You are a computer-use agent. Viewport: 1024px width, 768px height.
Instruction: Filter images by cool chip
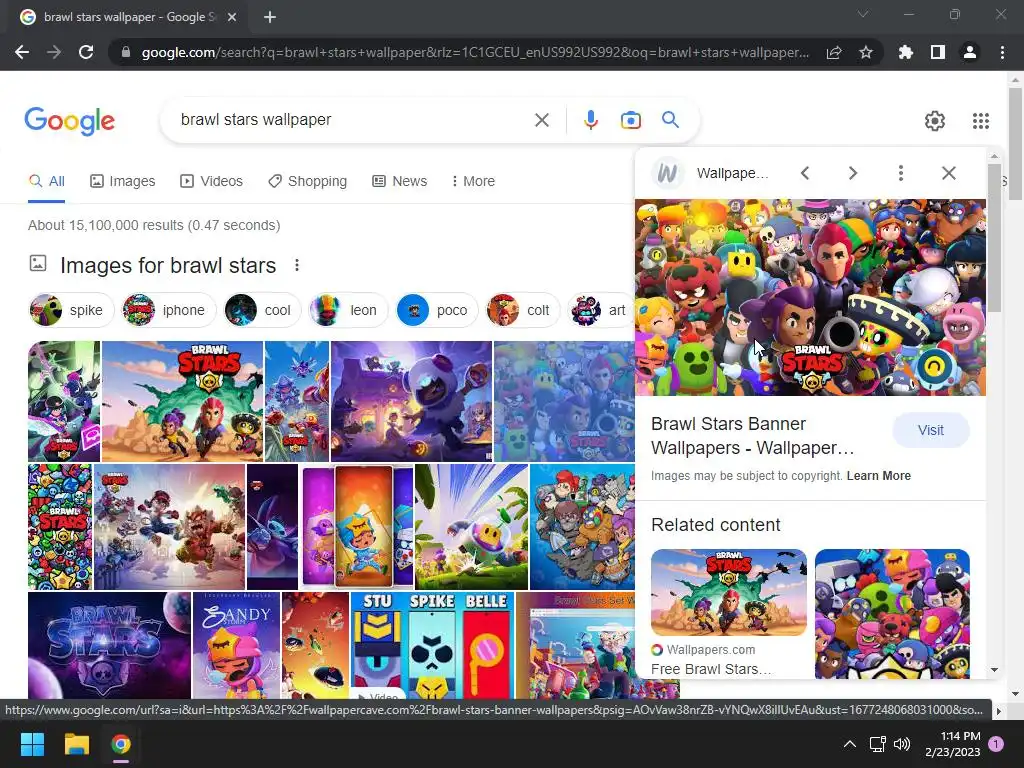(263, 310)
